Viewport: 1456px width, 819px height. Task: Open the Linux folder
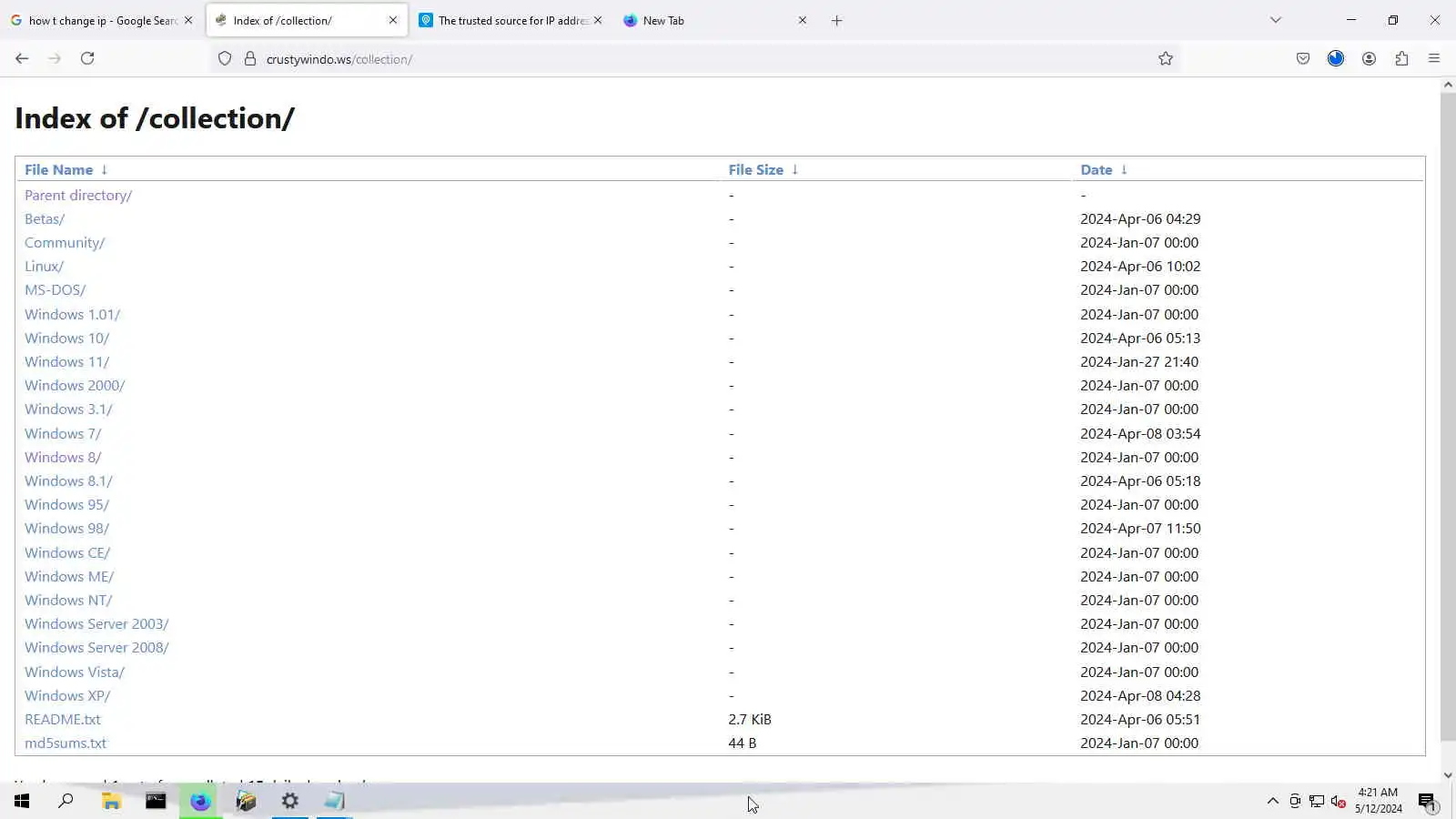click(x=44, y=267)
